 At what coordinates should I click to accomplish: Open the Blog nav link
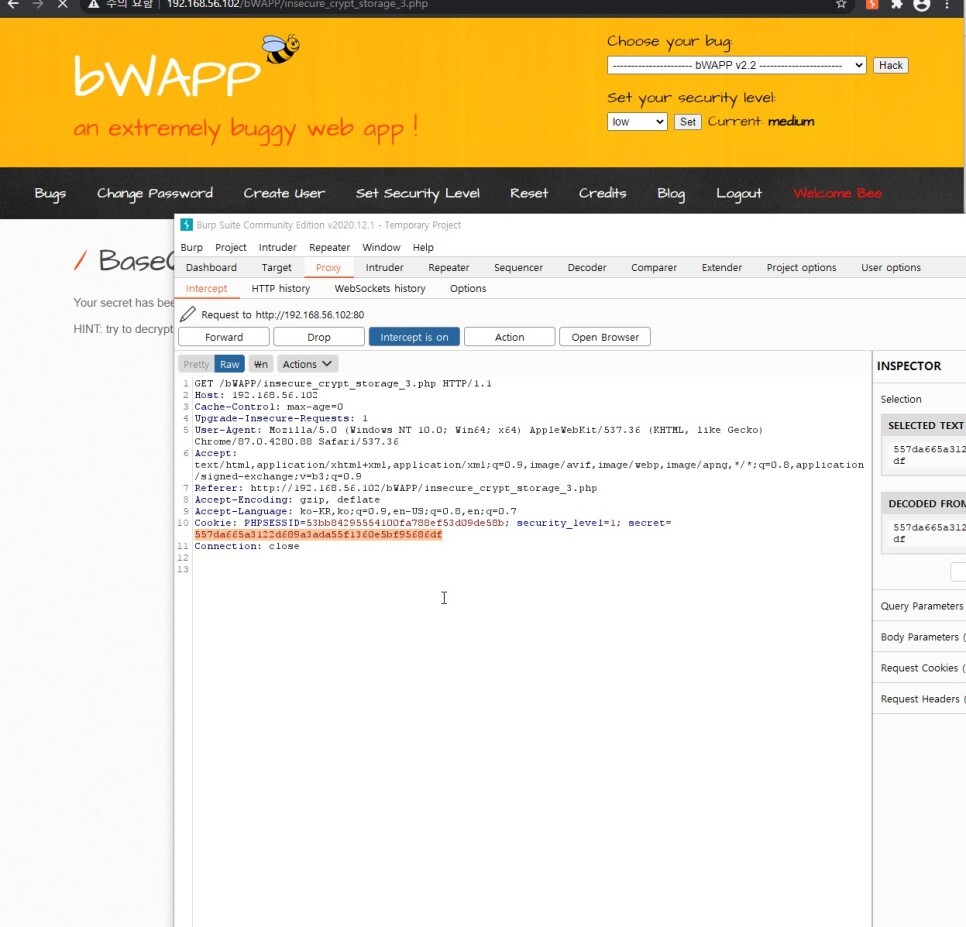pos(671,193)
